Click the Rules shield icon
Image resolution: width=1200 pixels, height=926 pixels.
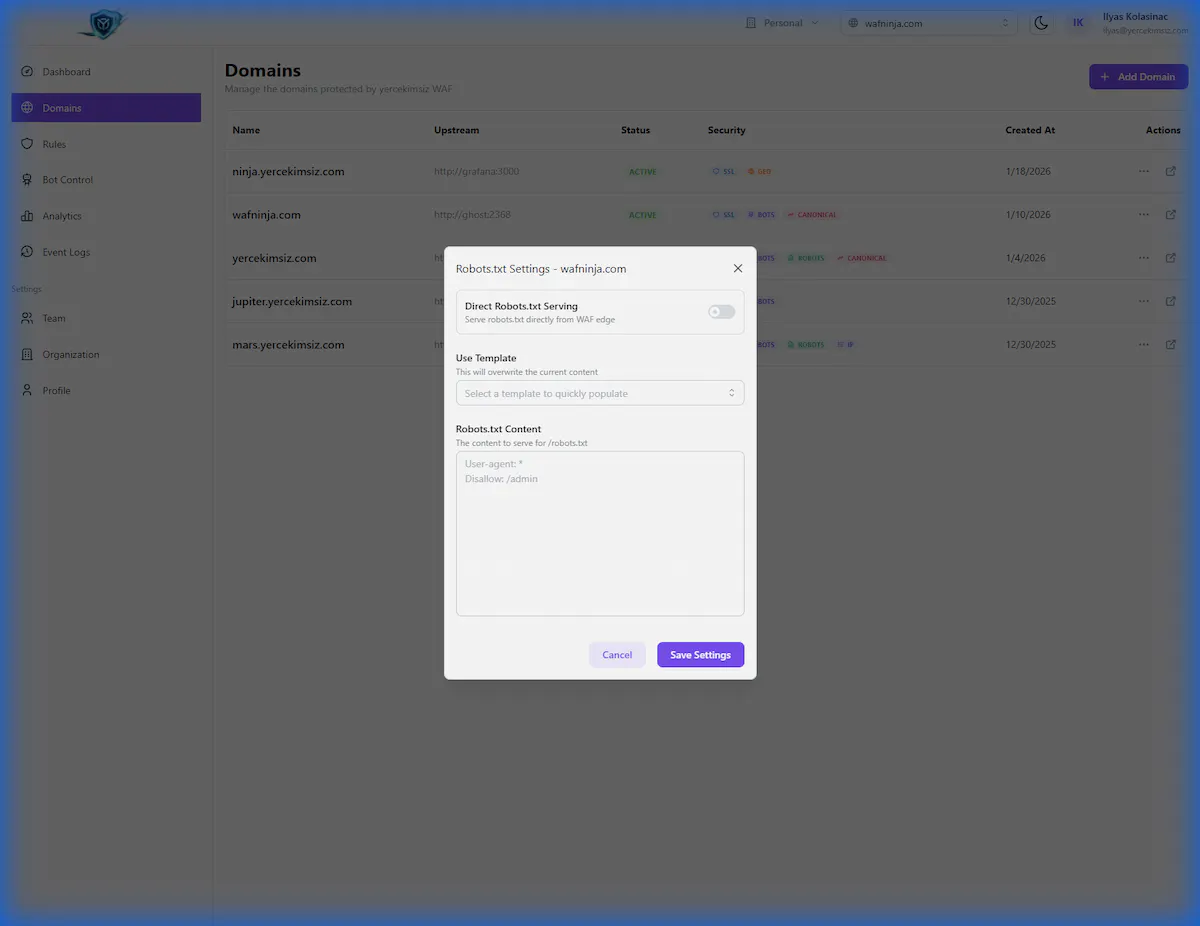point(27,144)
